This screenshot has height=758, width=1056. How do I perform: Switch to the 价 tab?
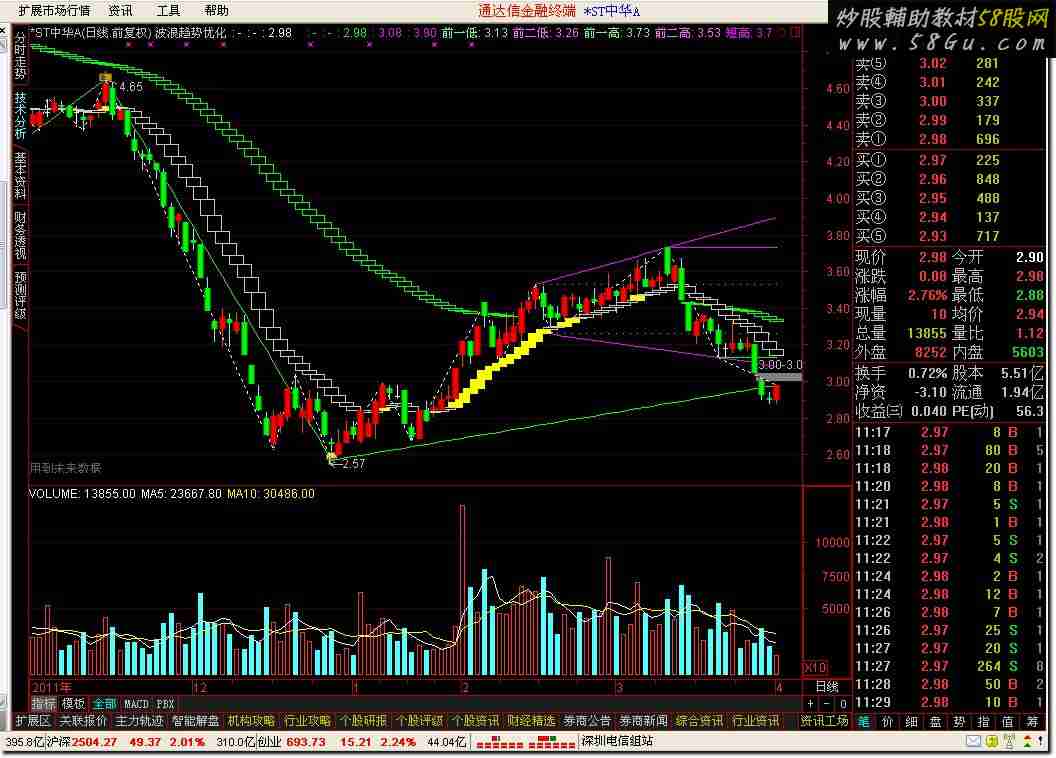[x=888, y=722]
